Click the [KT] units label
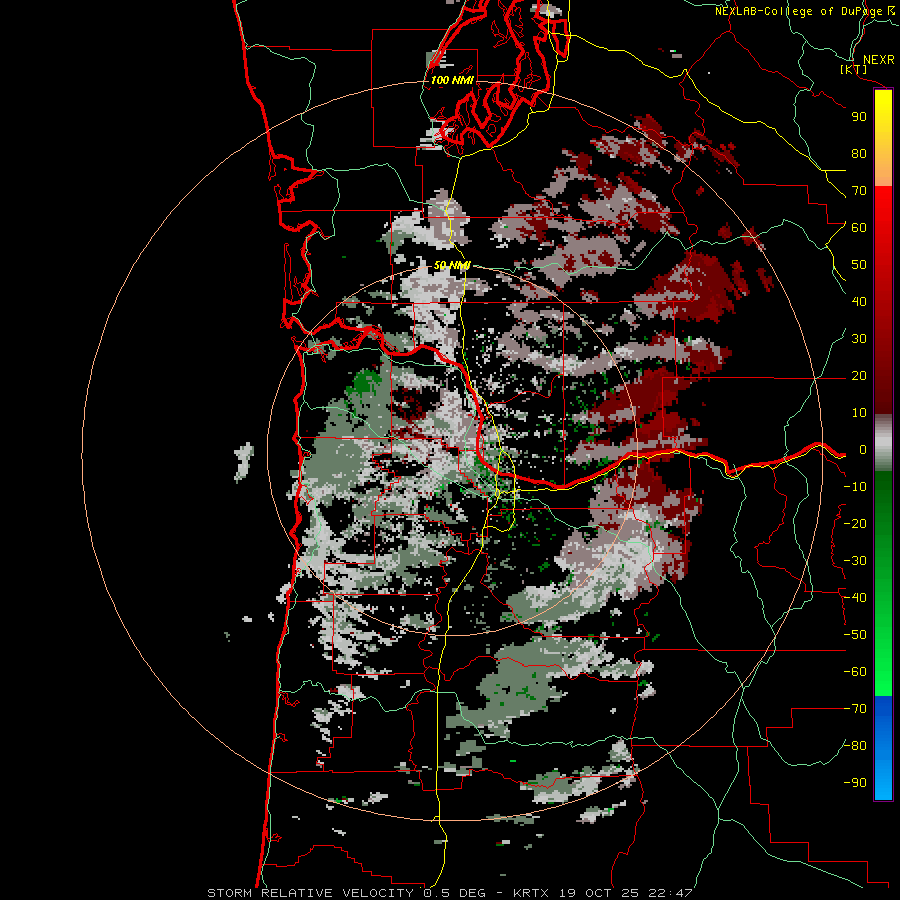The height and width of the screenshot is (900, 900). [x=853, y=70]
